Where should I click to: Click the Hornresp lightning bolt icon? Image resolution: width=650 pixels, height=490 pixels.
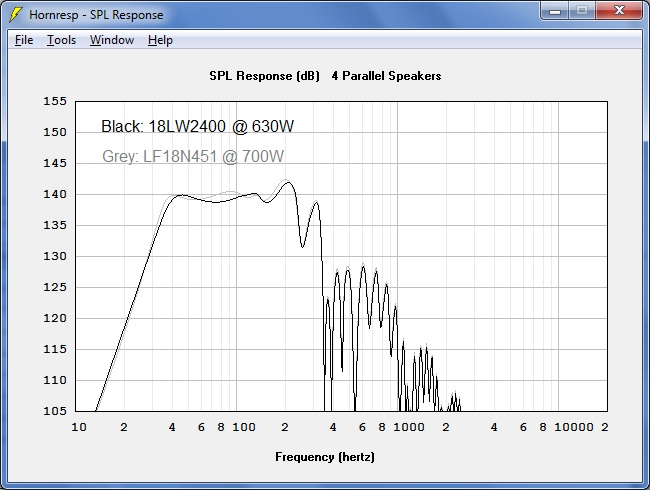(x=16, y=15)
